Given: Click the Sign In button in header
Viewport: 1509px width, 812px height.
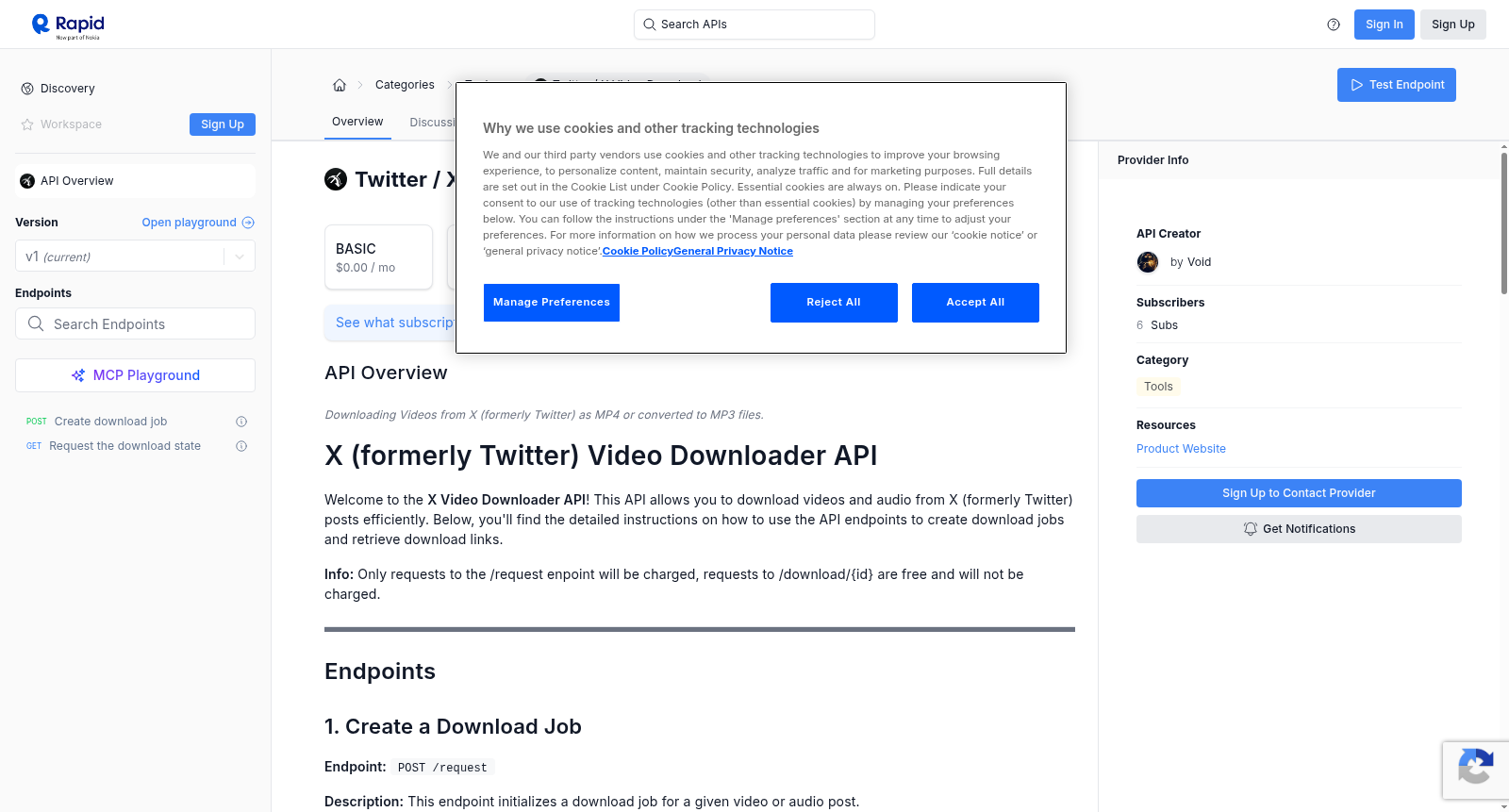Looking at the screenshot, I should [1384, 25].
